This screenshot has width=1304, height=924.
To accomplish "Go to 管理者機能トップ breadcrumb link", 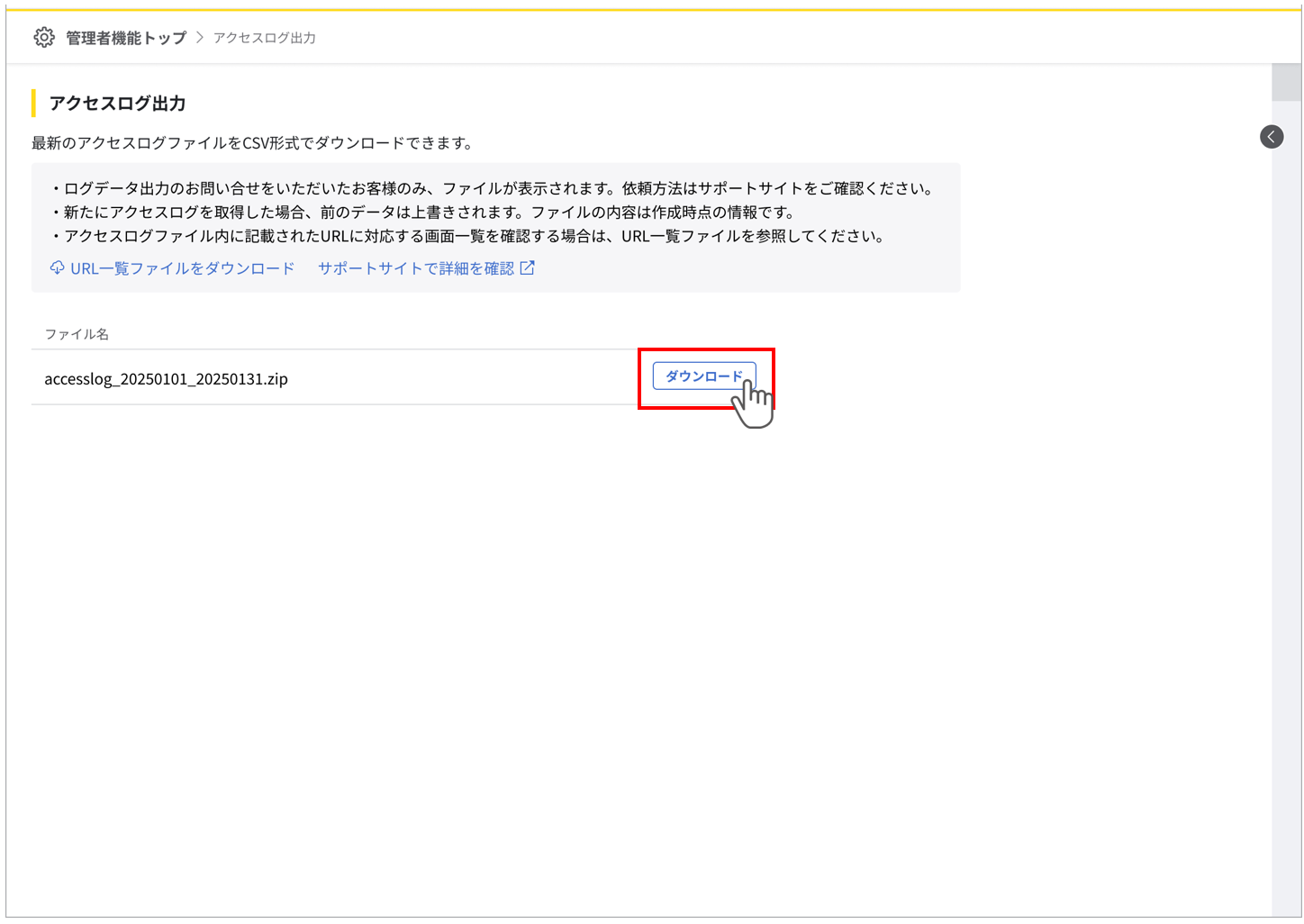I will (126, 38).
